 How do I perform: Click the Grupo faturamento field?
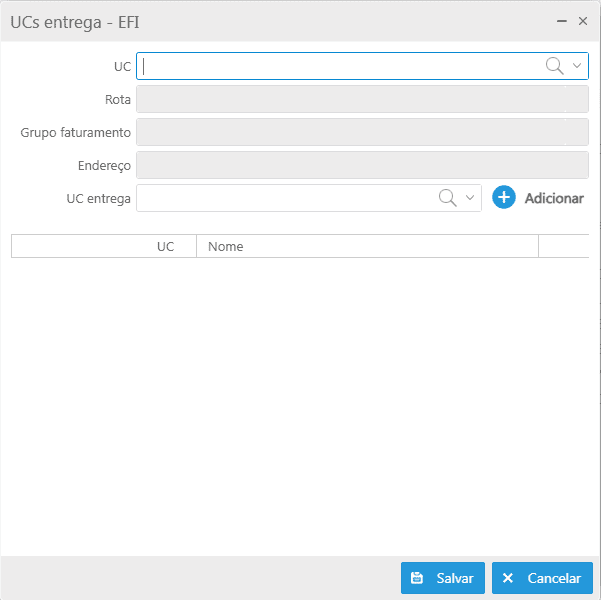coord(362,132)
